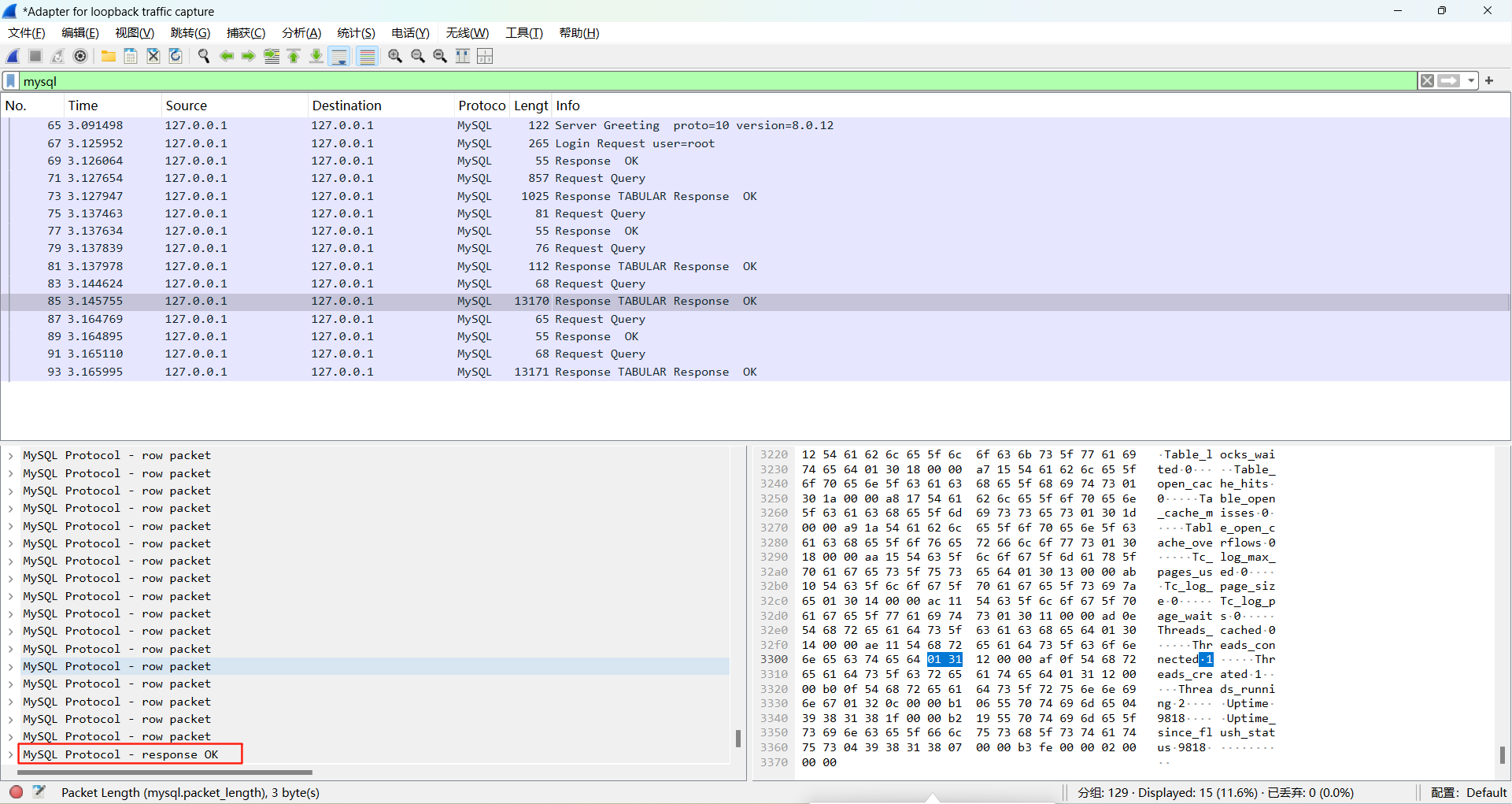Toggle packet list colorization

click(368, 56)
